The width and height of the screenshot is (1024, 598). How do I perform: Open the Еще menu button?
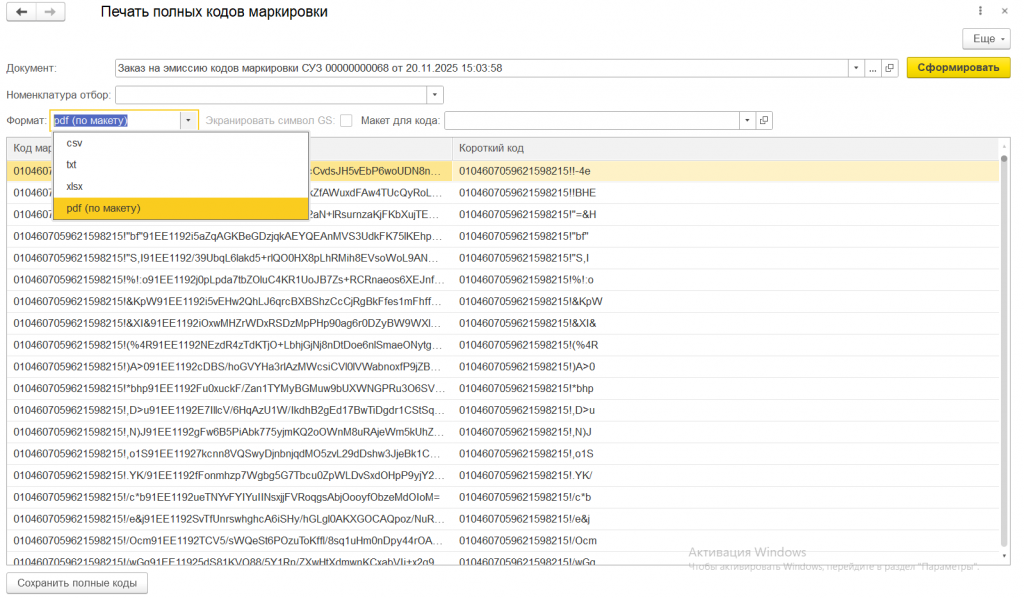986,38
